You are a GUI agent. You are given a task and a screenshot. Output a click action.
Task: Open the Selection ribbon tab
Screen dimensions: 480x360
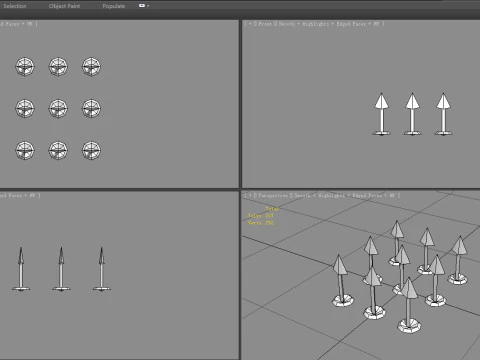coord(15,6)
